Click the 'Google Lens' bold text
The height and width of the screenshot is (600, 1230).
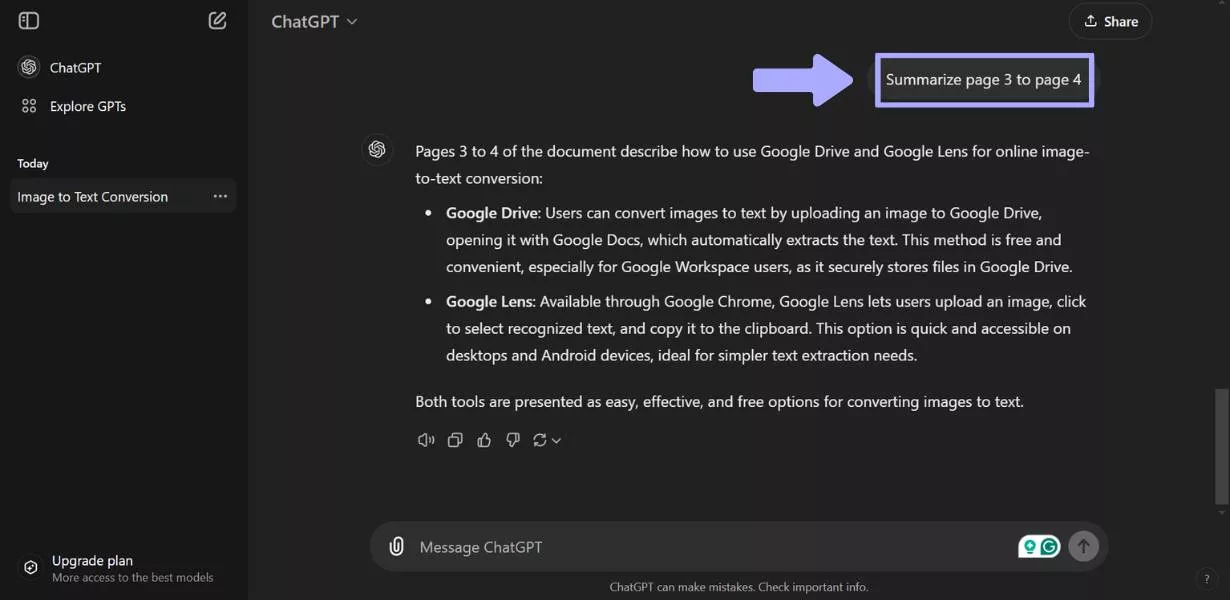tap(490, 301)
